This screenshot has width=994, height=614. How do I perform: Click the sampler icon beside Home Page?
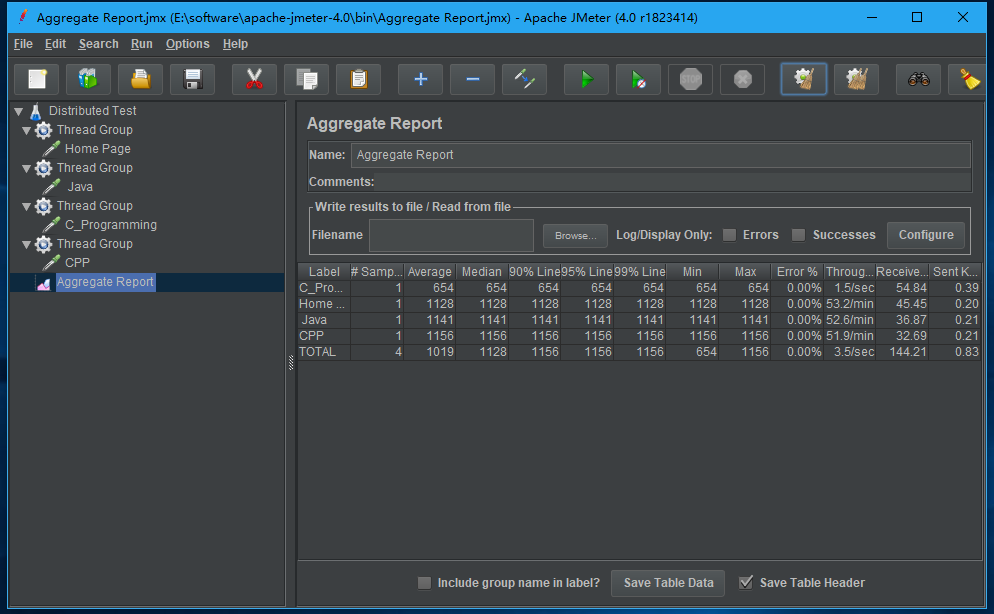click(x=51, y=149)
